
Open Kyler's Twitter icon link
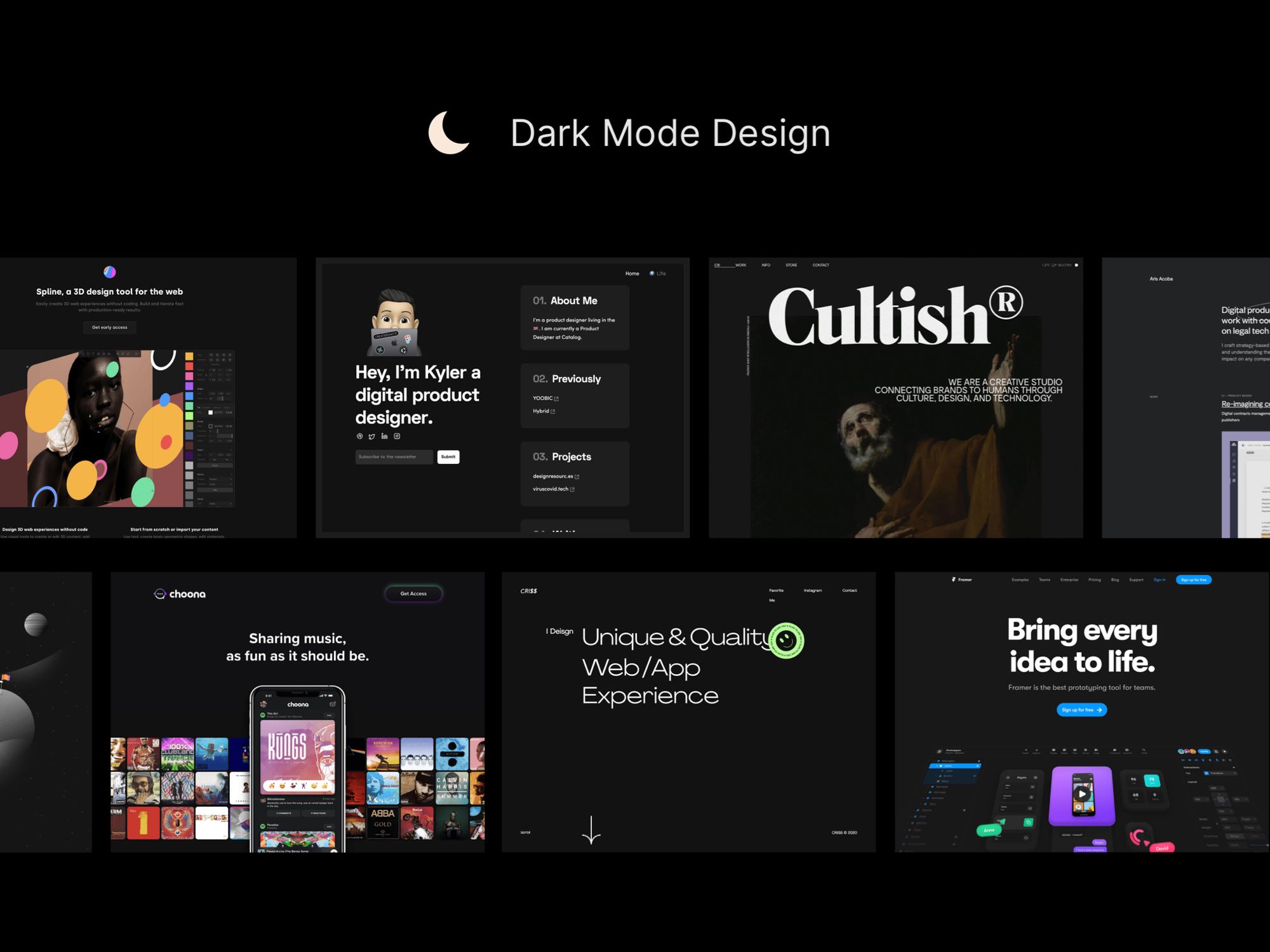click(x=372, y=437)
